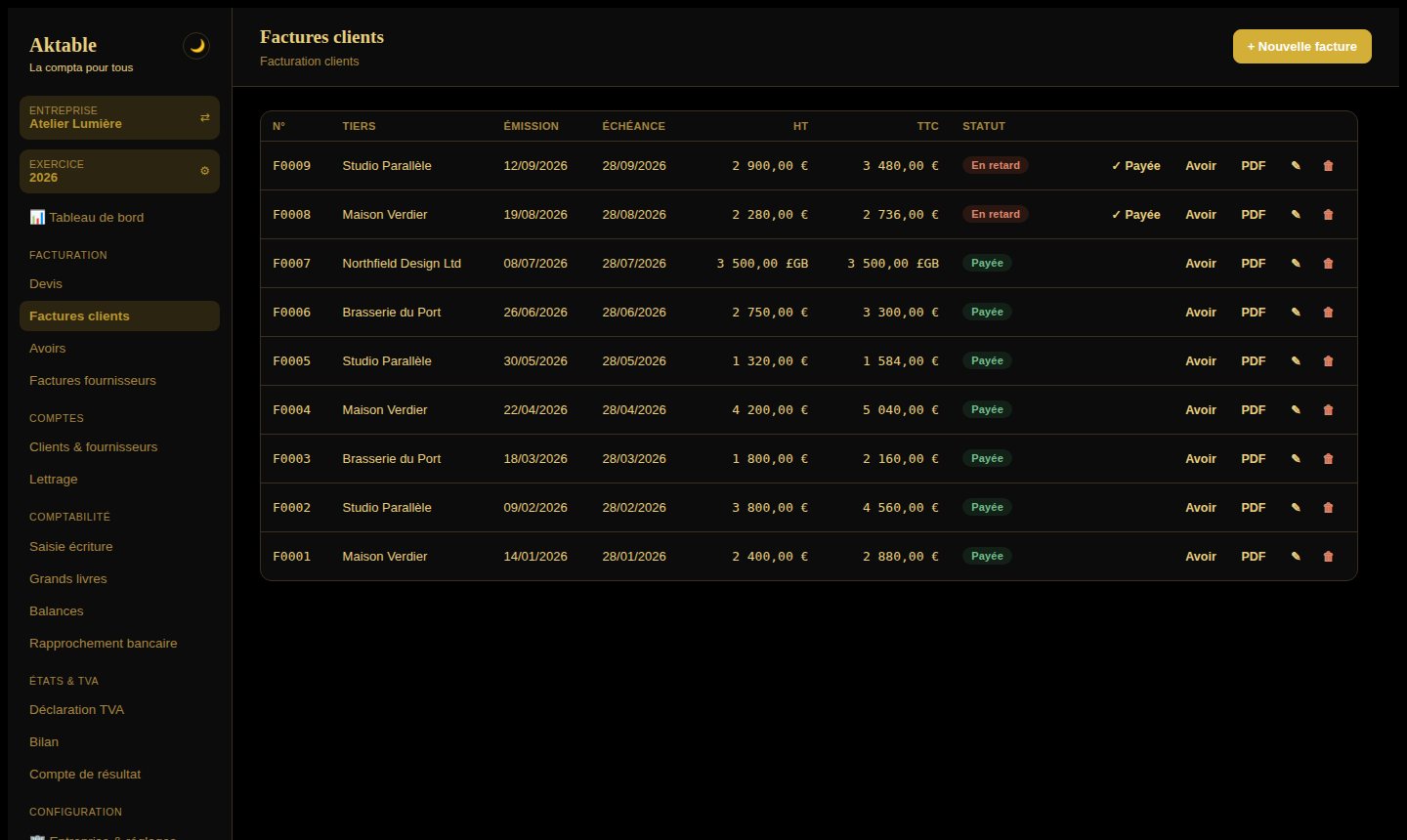Click the Payée status badge of F0007
Viewport: 1407px width, 840px height.
coord(987,263)
